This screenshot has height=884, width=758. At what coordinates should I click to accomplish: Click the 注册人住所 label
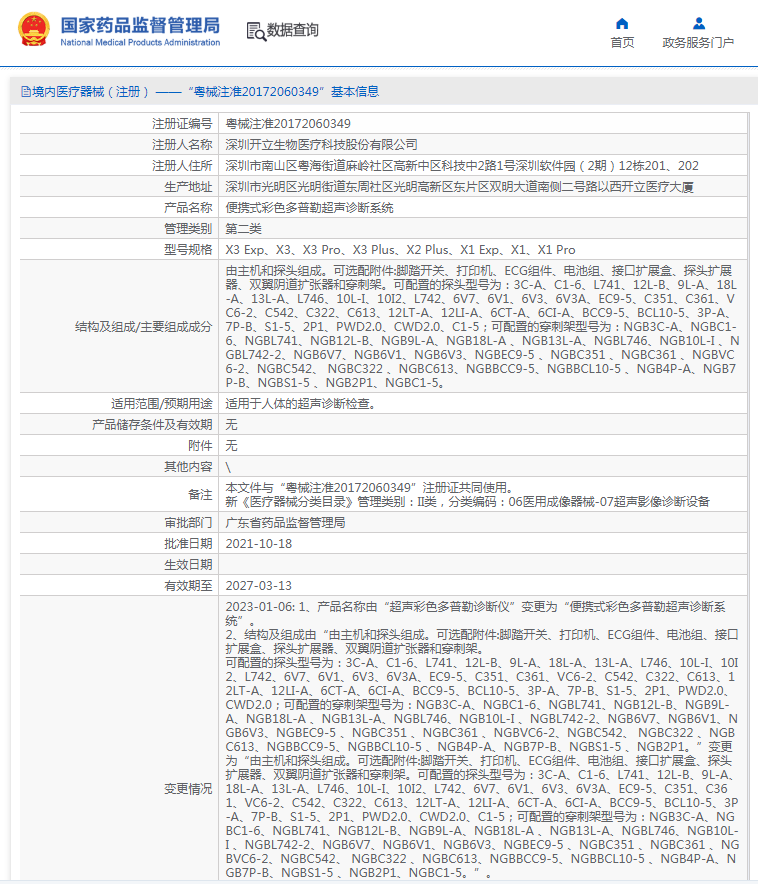click(x=182, y=166)
